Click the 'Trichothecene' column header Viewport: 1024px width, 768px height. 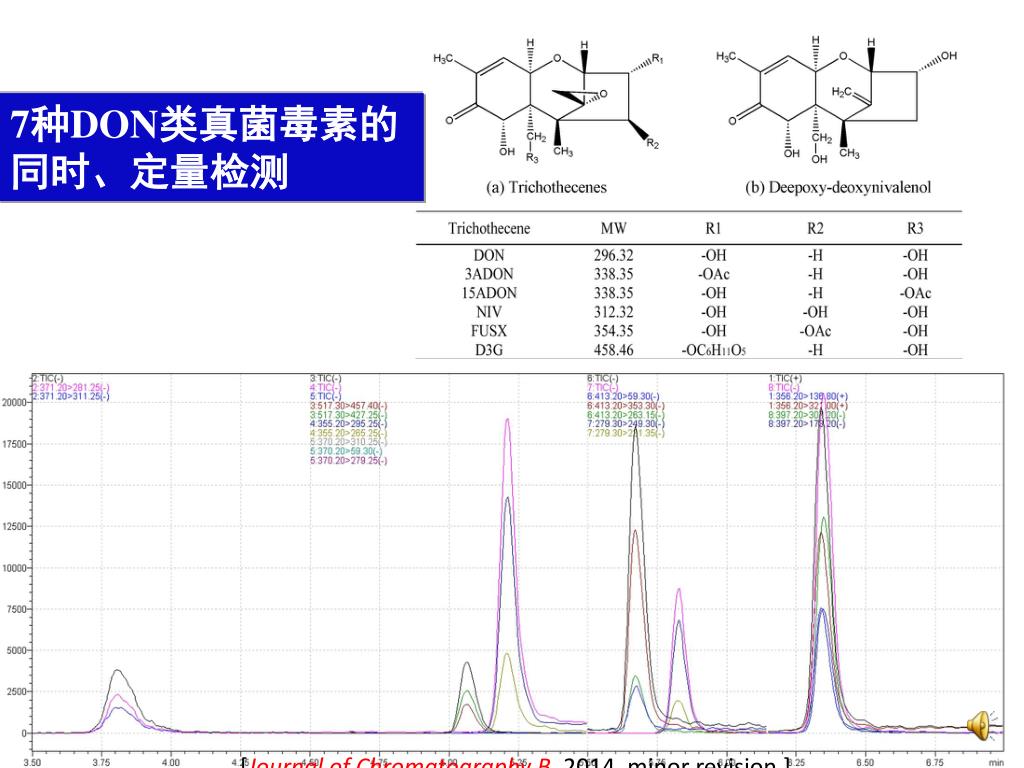489,229
